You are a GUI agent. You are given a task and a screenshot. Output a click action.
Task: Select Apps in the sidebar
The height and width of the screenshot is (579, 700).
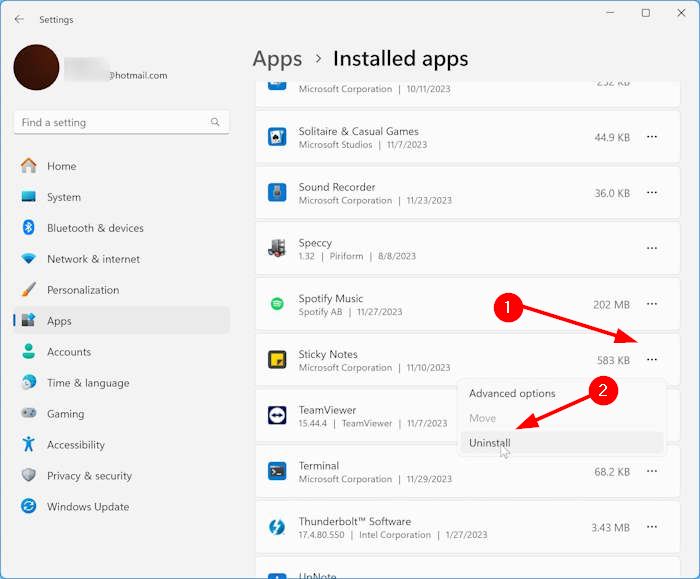121,321
